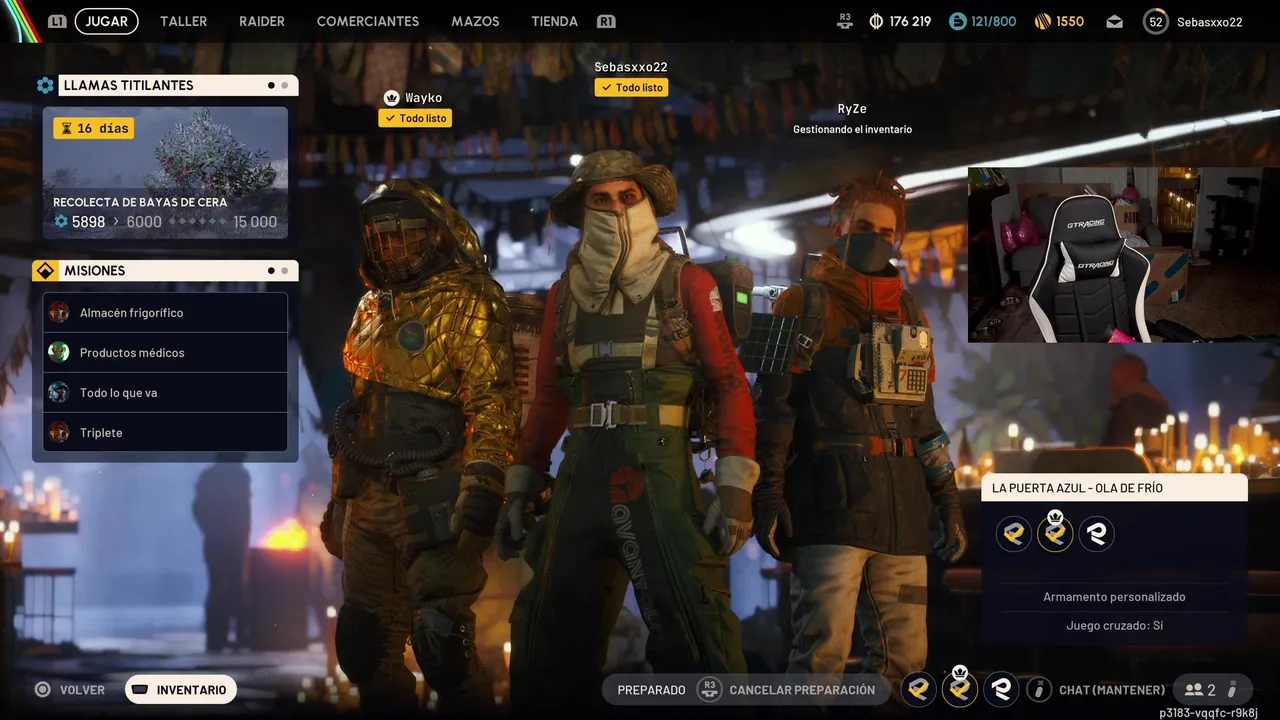Click the stick icon before CHAT (MANTENER)
Screen dimensions: 1280x720
(1039, 689)
